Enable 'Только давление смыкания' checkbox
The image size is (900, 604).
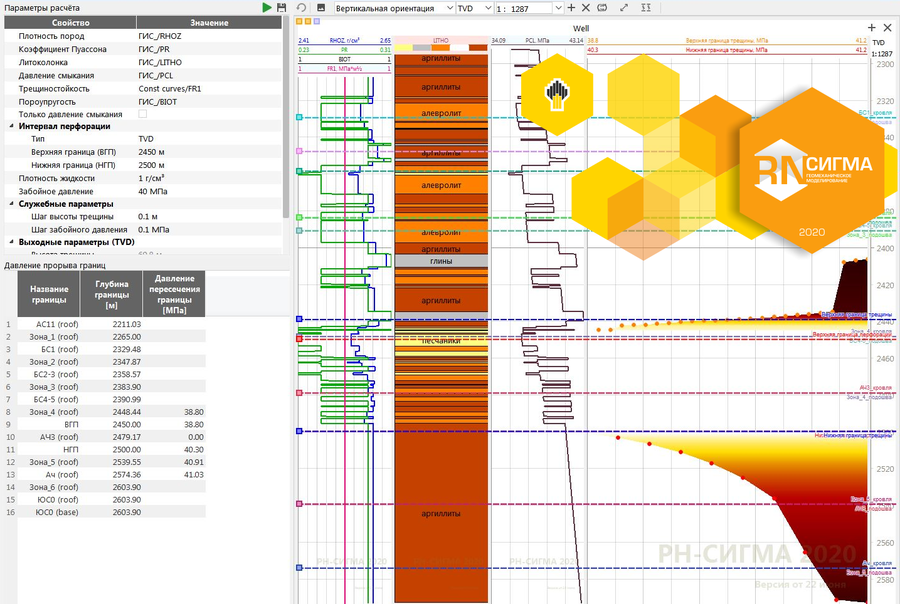point(142,114)
